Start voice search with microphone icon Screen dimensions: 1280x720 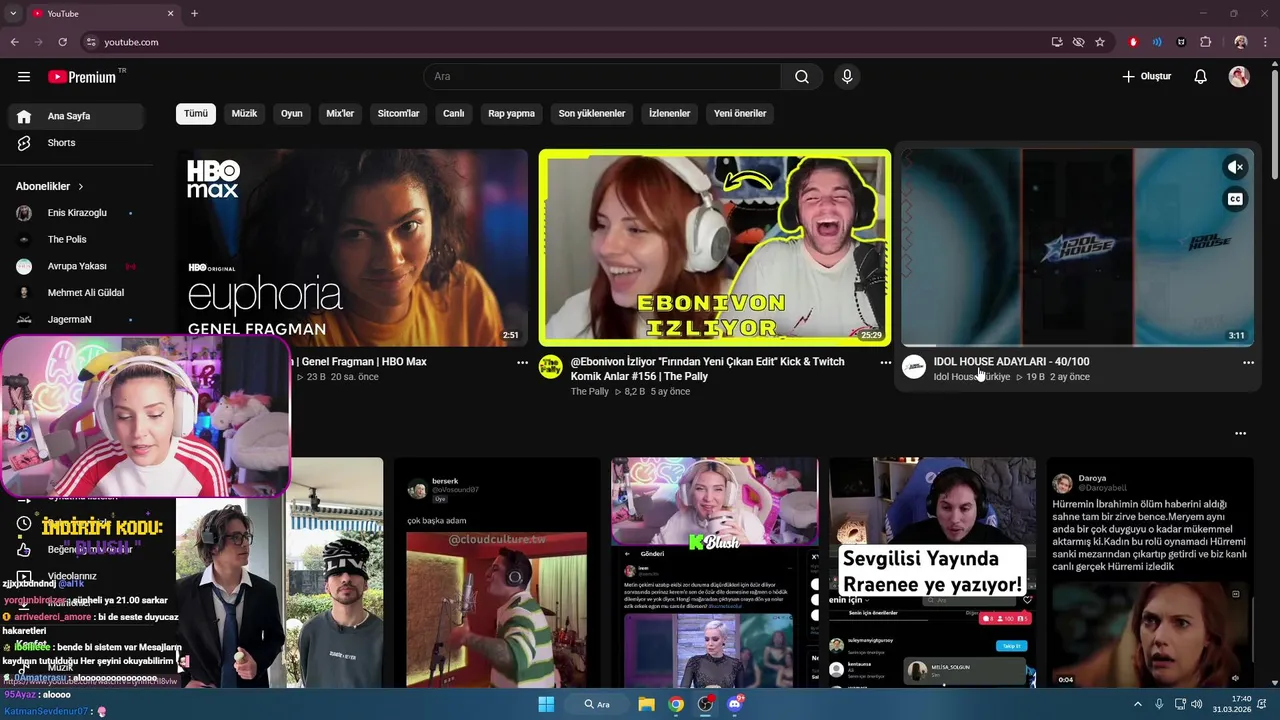tap(847, 77)
